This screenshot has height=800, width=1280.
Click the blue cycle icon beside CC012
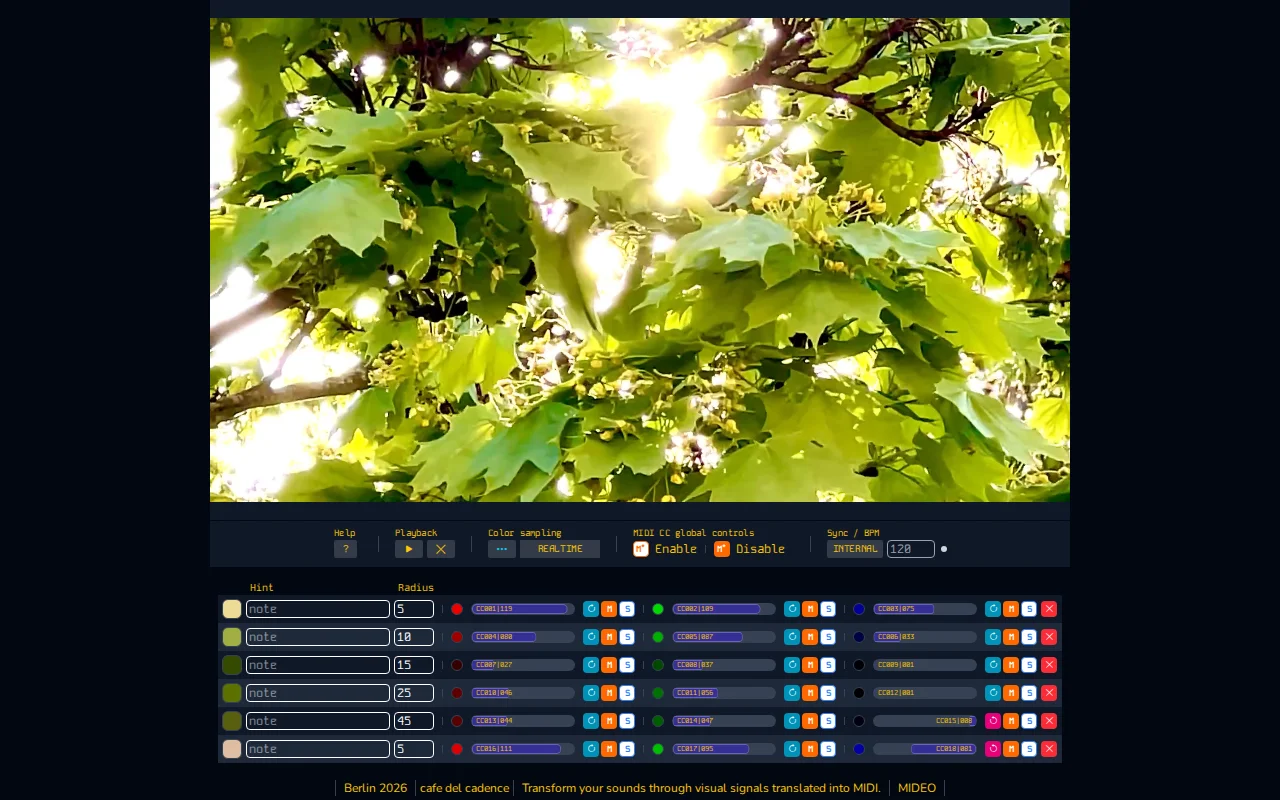coord(993,693)
